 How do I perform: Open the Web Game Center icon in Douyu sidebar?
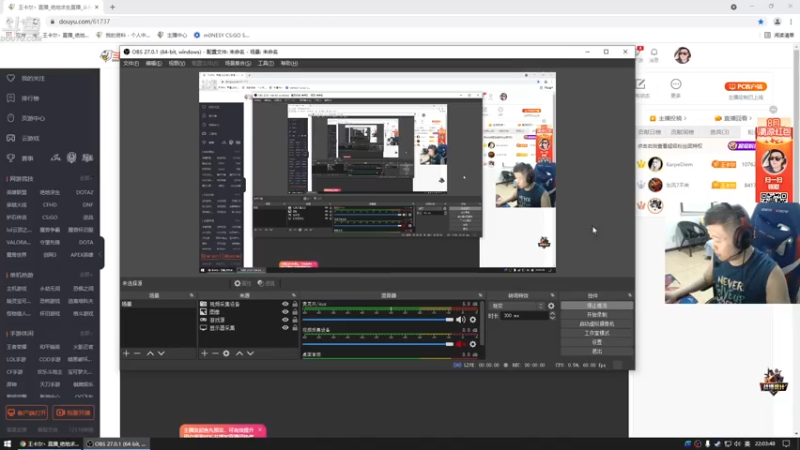[x=11, y=118]
